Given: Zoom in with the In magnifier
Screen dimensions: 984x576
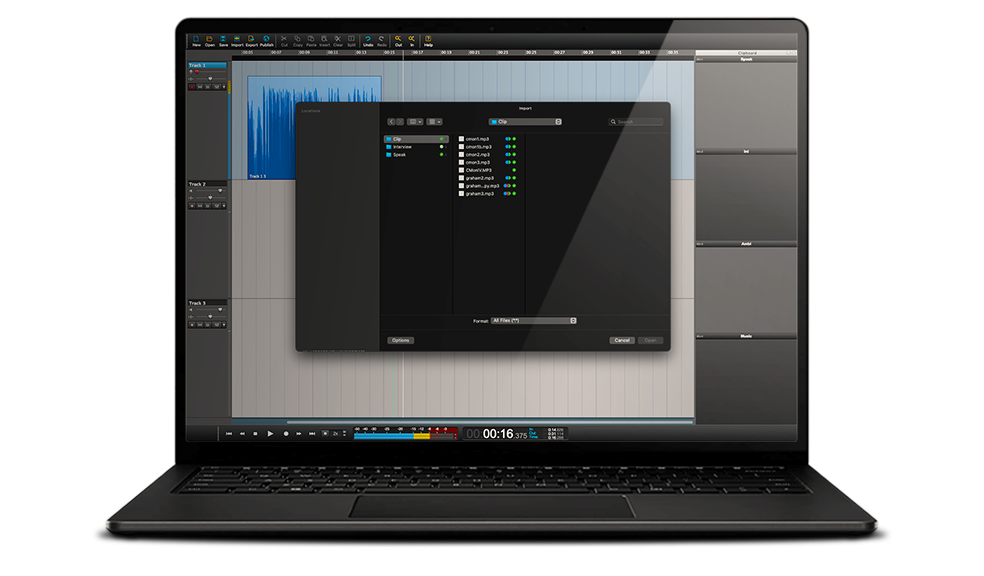Looking at the screenshot, I should tap(412, 41).
